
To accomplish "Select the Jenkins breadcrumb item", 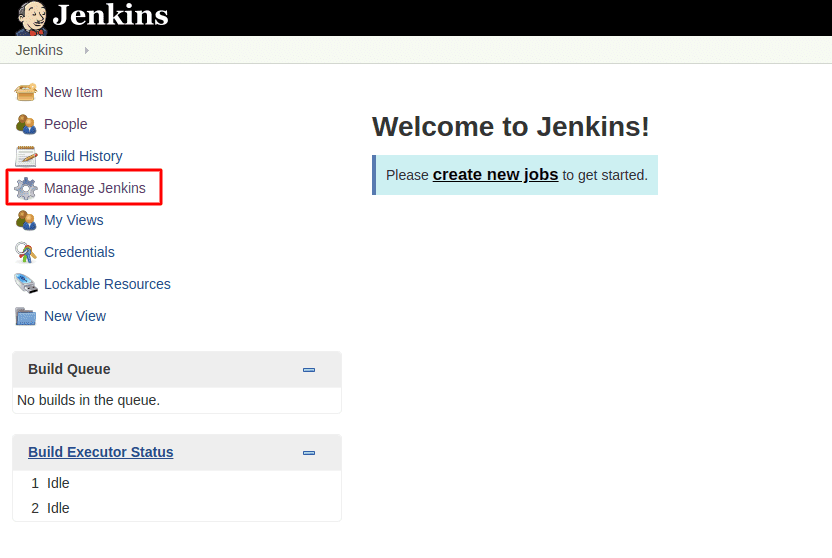I will (x=39, y=50).
